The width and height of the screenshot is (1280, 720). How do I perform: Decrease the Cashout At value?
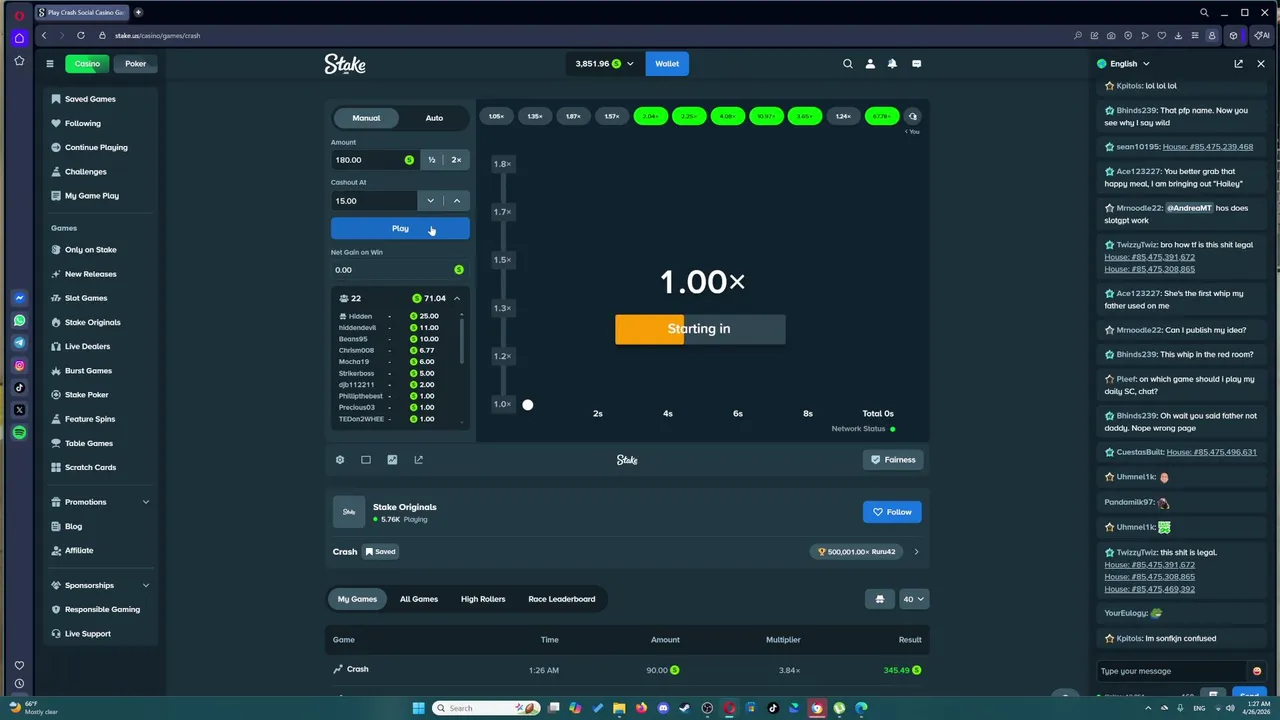(431, 201)
